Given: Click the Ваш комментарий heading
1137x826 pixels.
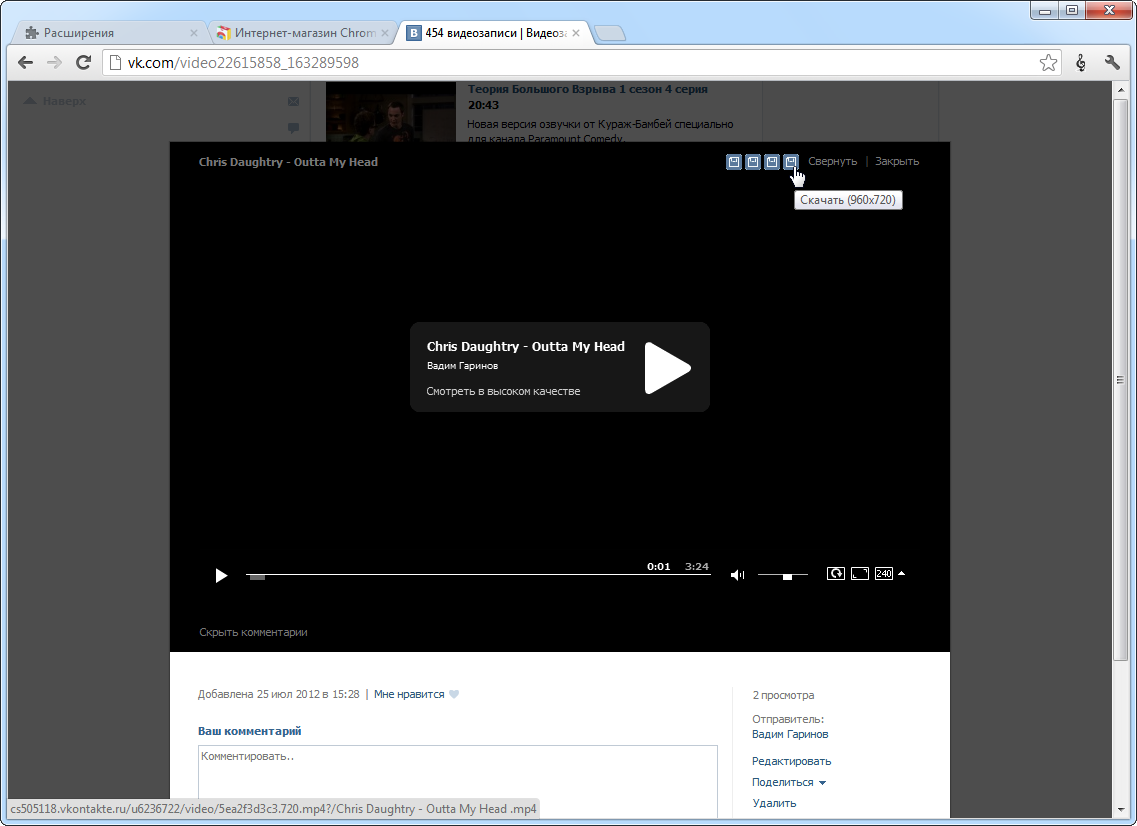Looking at the screenshot, I should [249, 731].
